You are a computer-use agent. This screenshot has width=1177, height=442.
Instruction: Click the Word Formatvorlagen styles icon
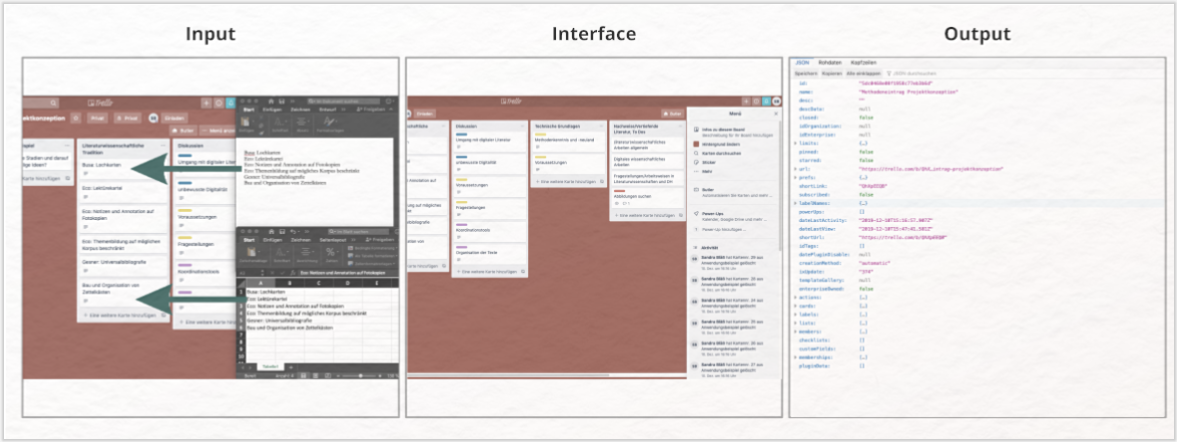(328, 122)
